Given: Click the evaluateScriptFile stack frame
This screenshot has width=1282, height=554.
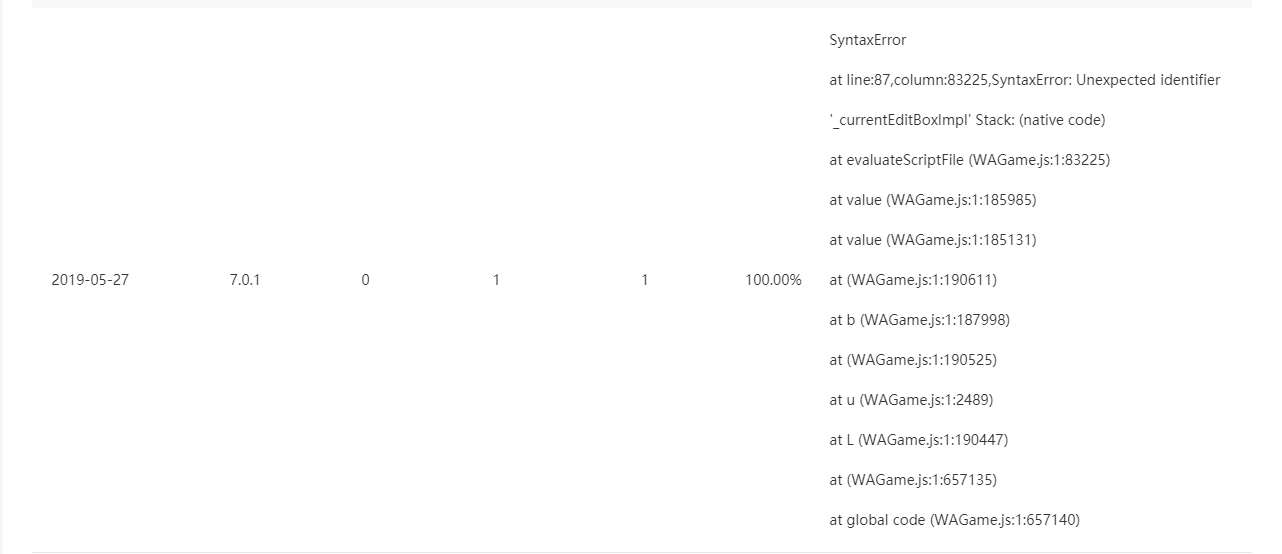Looking at the screenshot, I should pos(969,160).
